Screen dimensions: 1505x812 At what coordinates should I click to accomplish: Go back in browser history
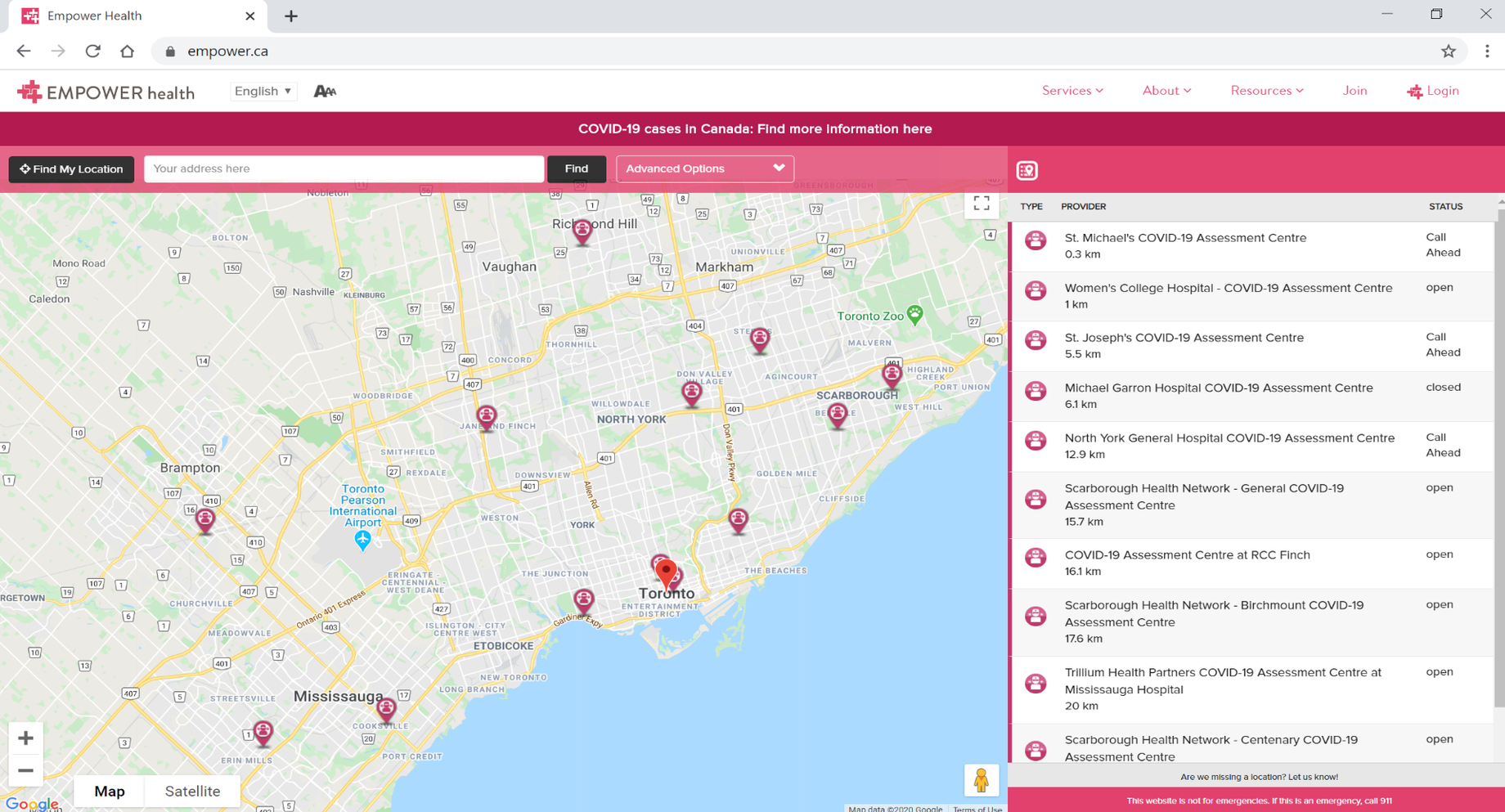point(23,51)
